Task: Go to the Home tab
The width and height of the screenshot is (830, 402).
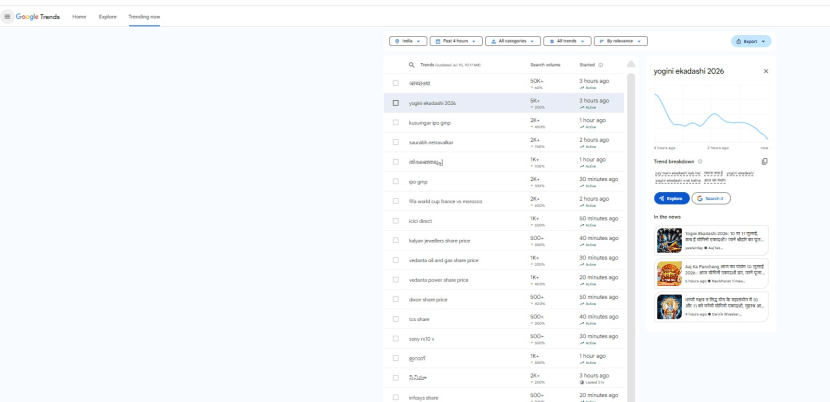Action: tap(79, 16)
